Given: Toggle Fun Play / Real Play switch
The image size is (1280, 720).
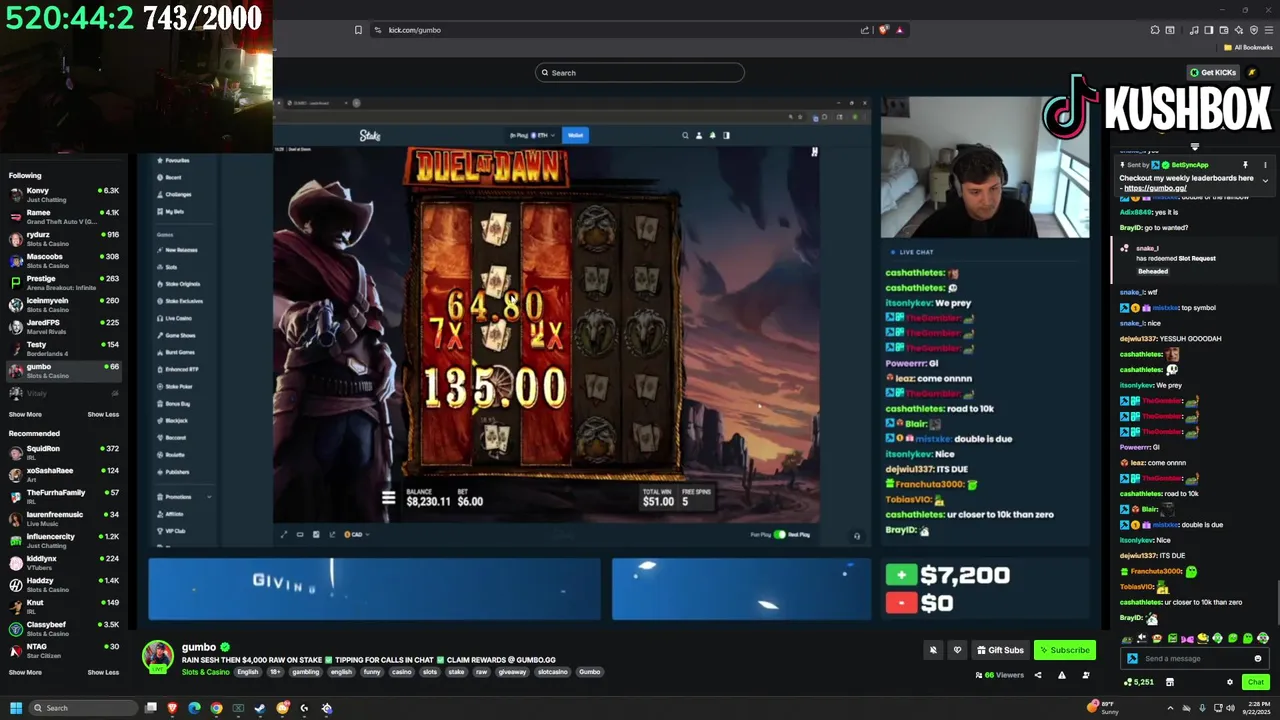Looking at the screenshot, I should pos(780,534).
